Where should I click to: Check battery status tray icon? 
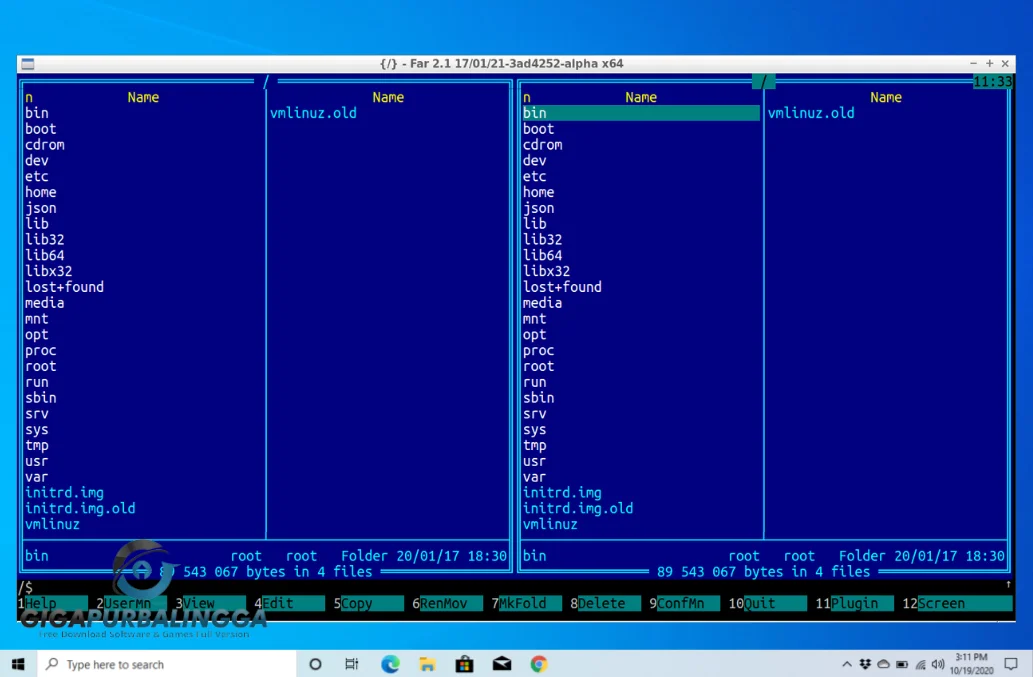[x=902, y=664]
